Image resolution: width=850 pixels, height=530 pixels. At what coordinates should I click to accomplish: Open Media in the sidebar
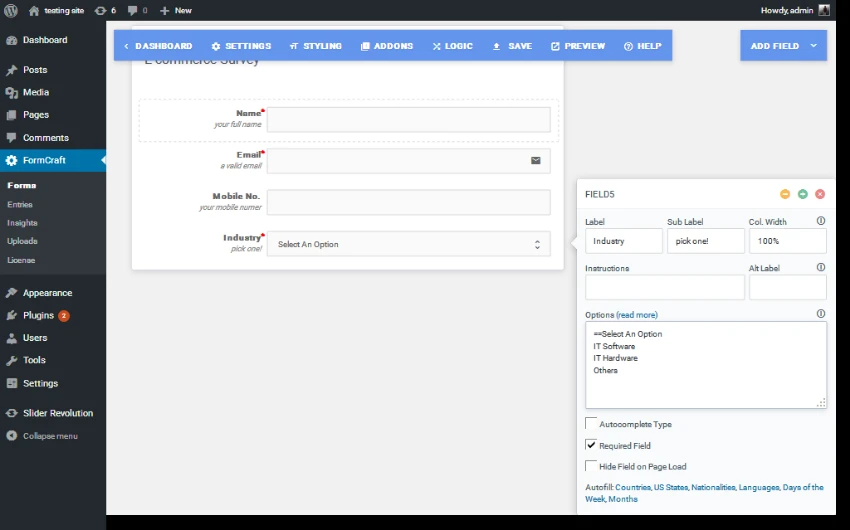pyautogui.click(x=53, y=92)
